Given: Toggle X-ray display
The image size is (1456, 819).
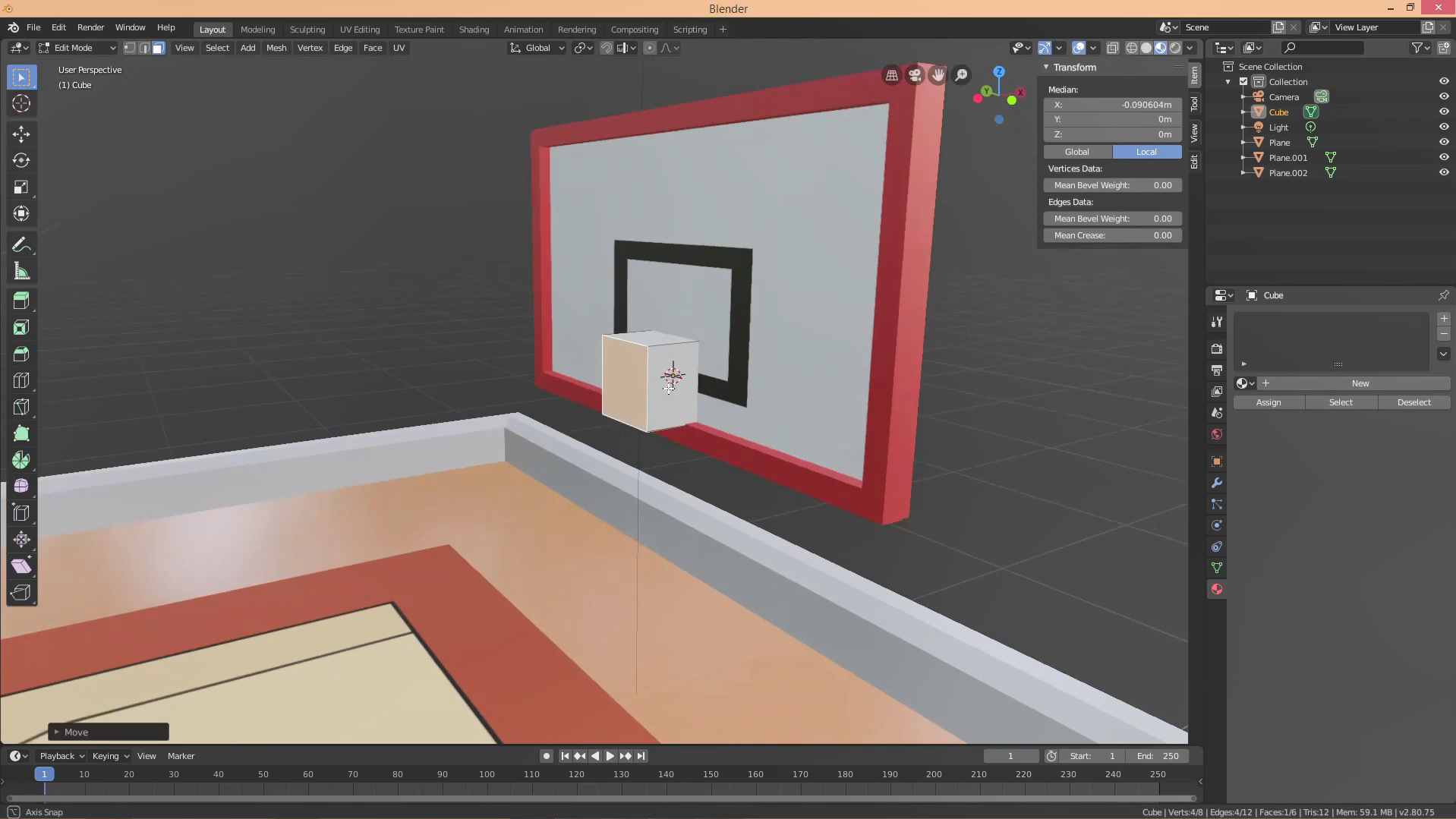Looking at the screenshot, I should tap(1113, 48).
